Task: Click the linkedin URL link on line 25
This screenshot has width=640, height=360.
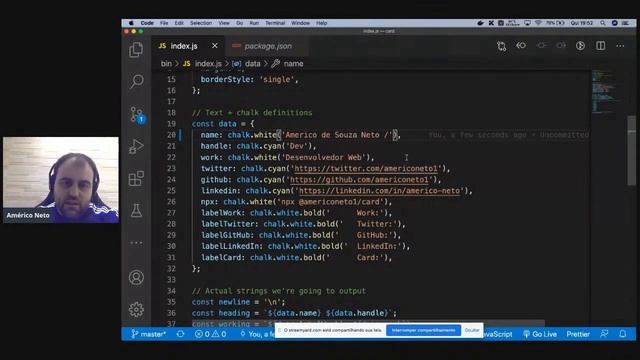Action: pyautogui.click(x=380, y=191)
